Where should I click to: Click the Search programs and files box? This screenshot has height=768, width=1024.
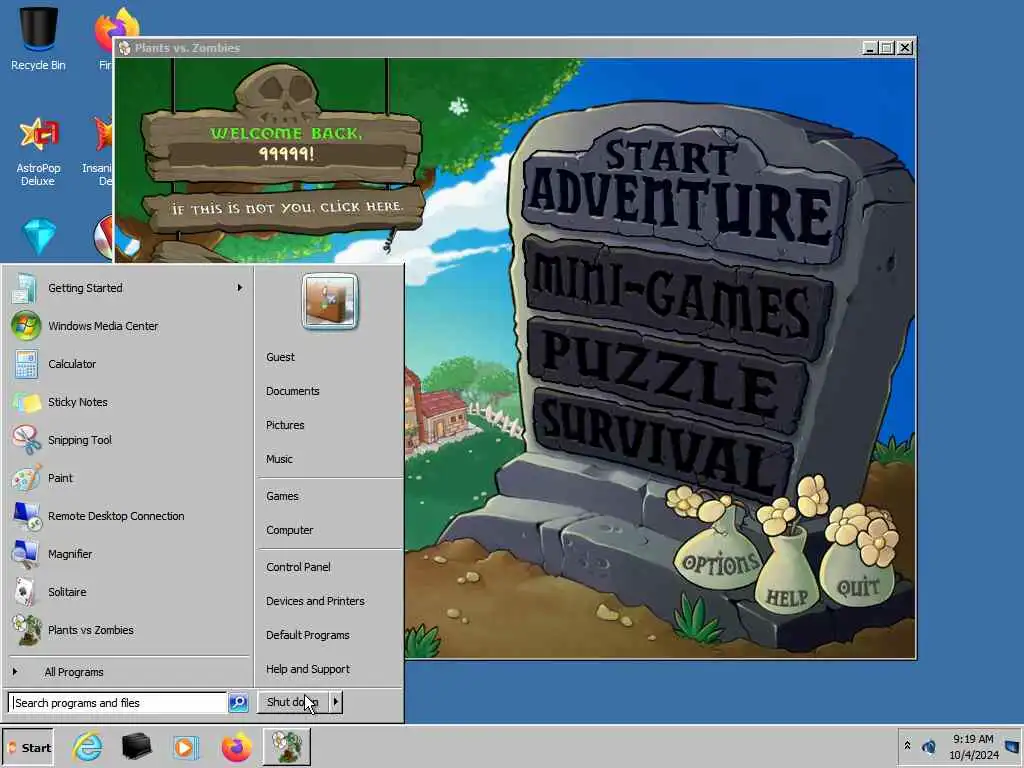pyautogui.click(x=118, y=703)
